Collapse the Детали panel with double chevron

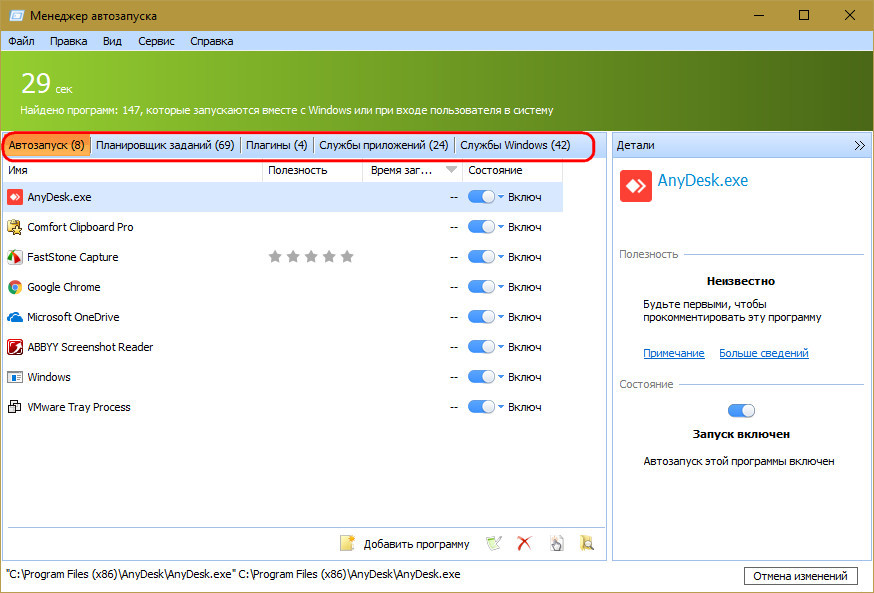(859, 145)
